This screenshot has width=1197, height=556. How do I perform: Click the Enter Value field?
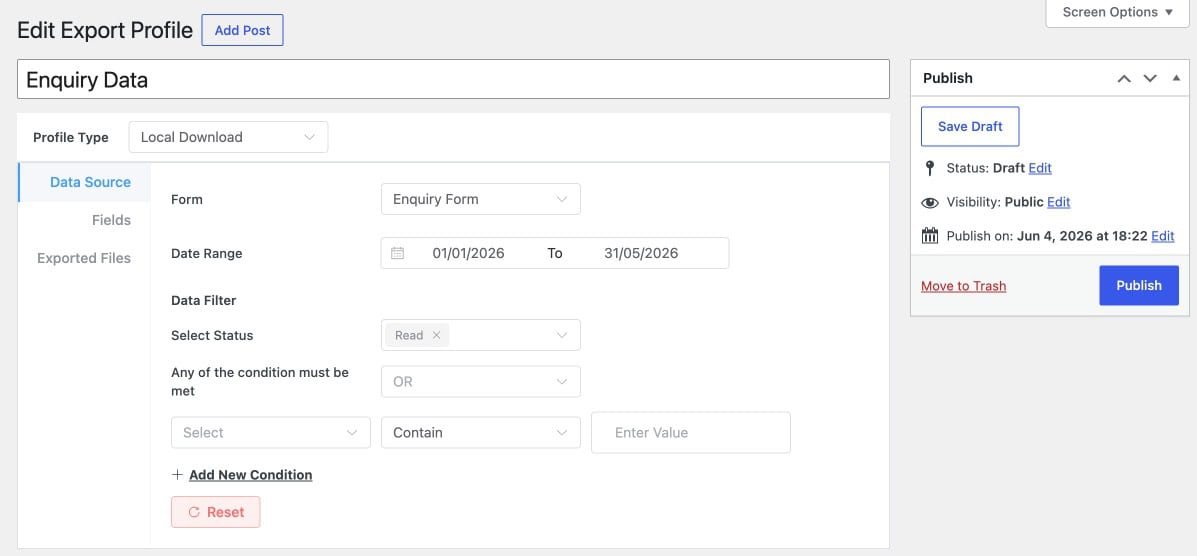691,432
